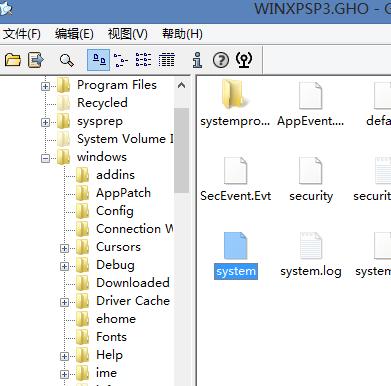
Task: Click the tree pane scrollbar thumb
Action: tap(181, 150)
